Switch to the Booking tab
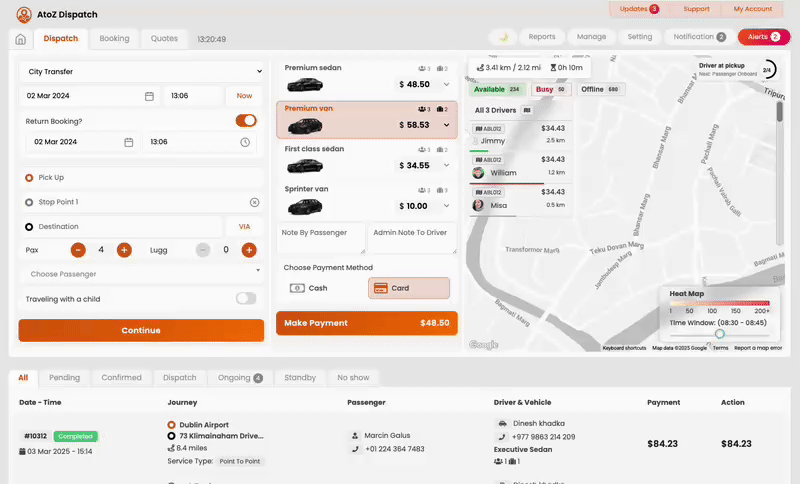The width and height of the screenshot is (800, 484). tap(114, 39)
